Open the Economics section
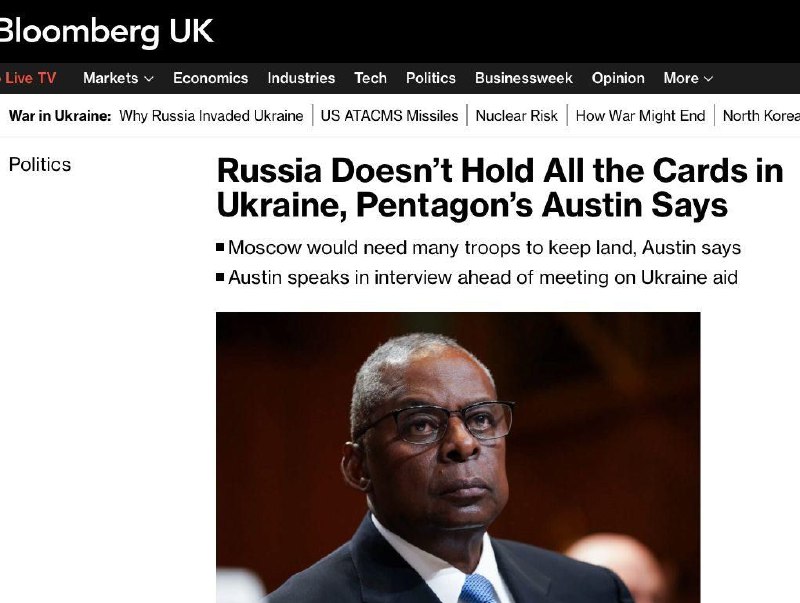 pyautogui.click(x=210, y=78)
